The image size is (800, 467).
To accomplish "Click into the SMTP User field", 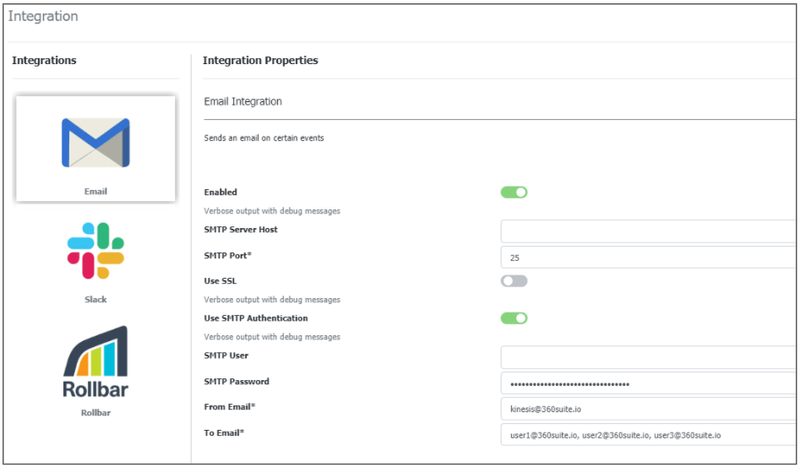I will [x=648, y=357].
